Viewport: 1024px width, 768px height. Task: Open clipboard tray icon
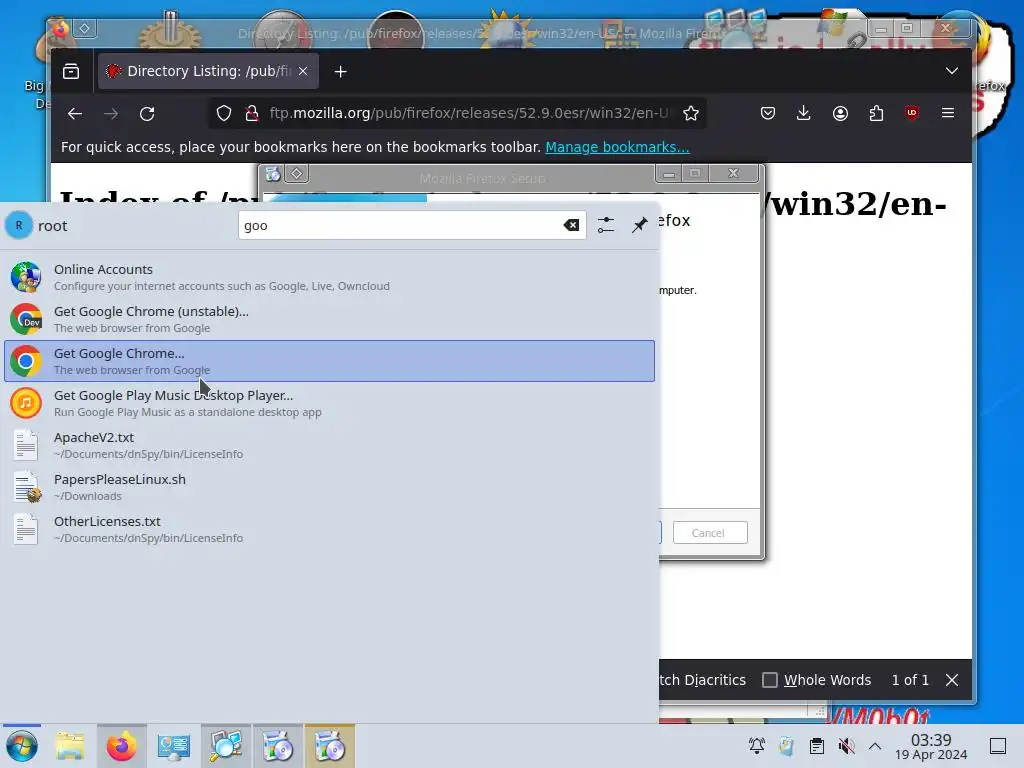coord(816,746)
